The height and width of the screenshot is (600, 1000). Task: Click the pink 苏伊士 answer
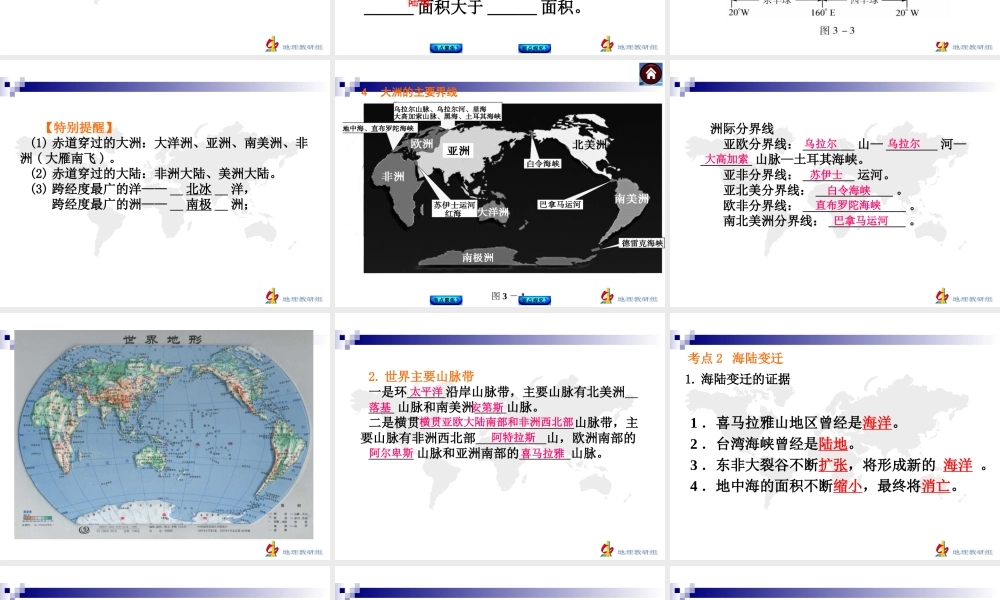tap(826, 175)
